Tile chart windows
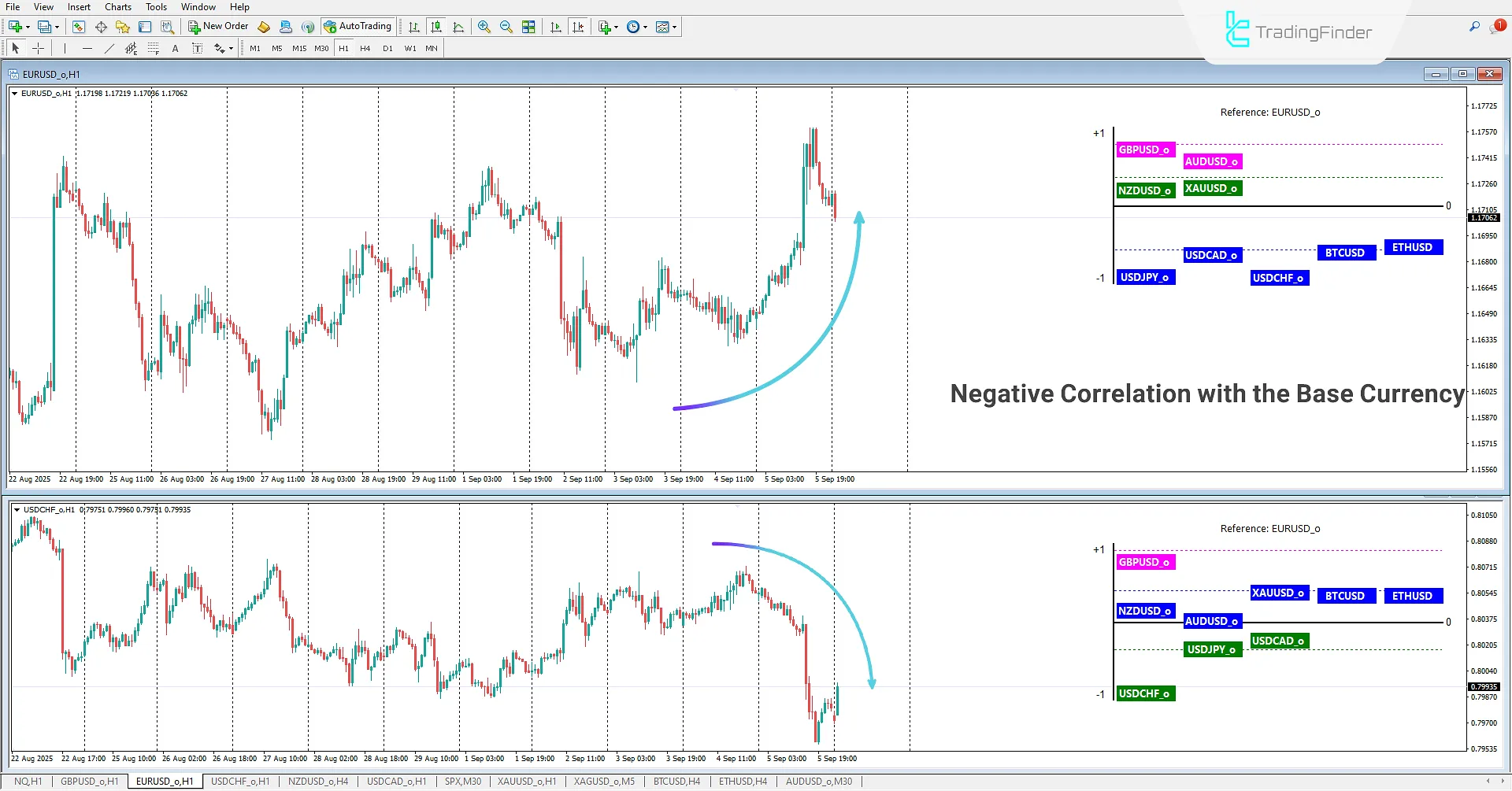Image resolution: width=1512 pixels, height=791 pixels. (528, 26)
